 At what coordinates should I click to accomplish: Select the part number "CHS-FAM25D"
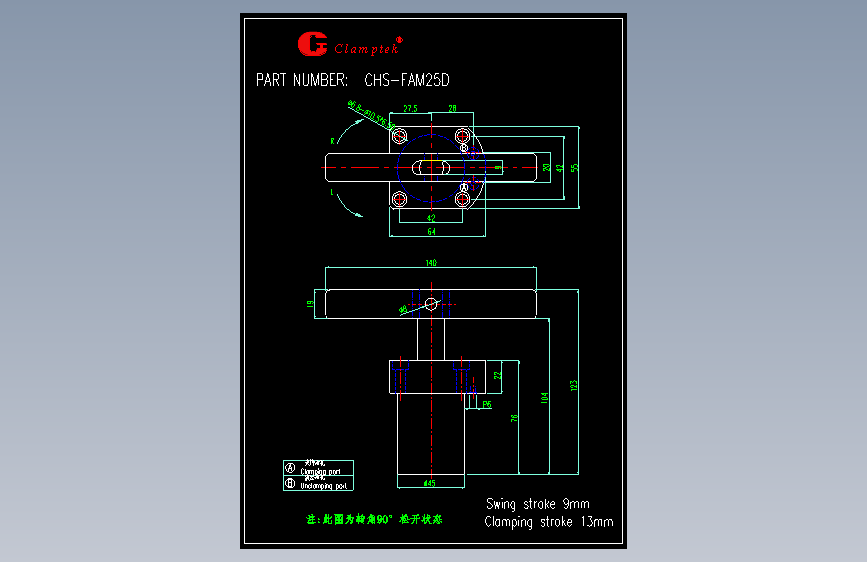pos(407,80)
